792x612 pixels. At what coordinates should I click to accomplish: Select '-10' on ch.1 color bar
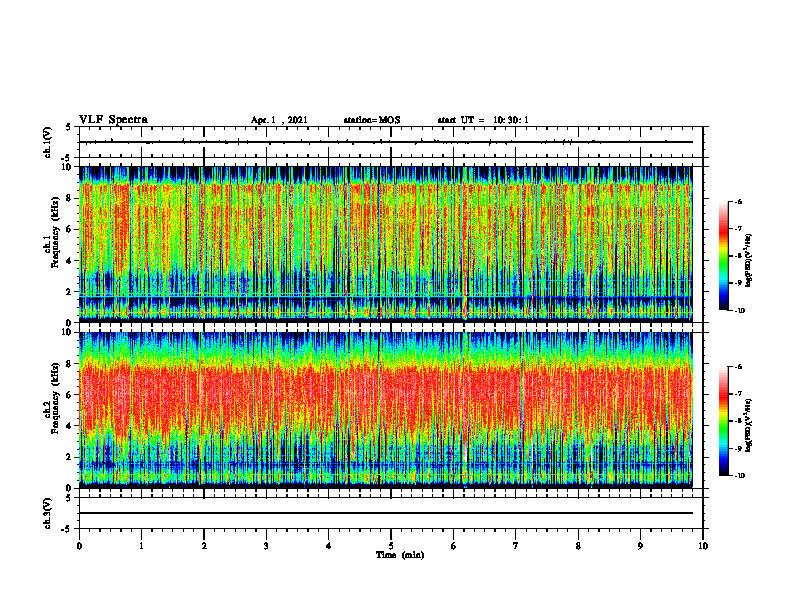(x=739, y=311)
